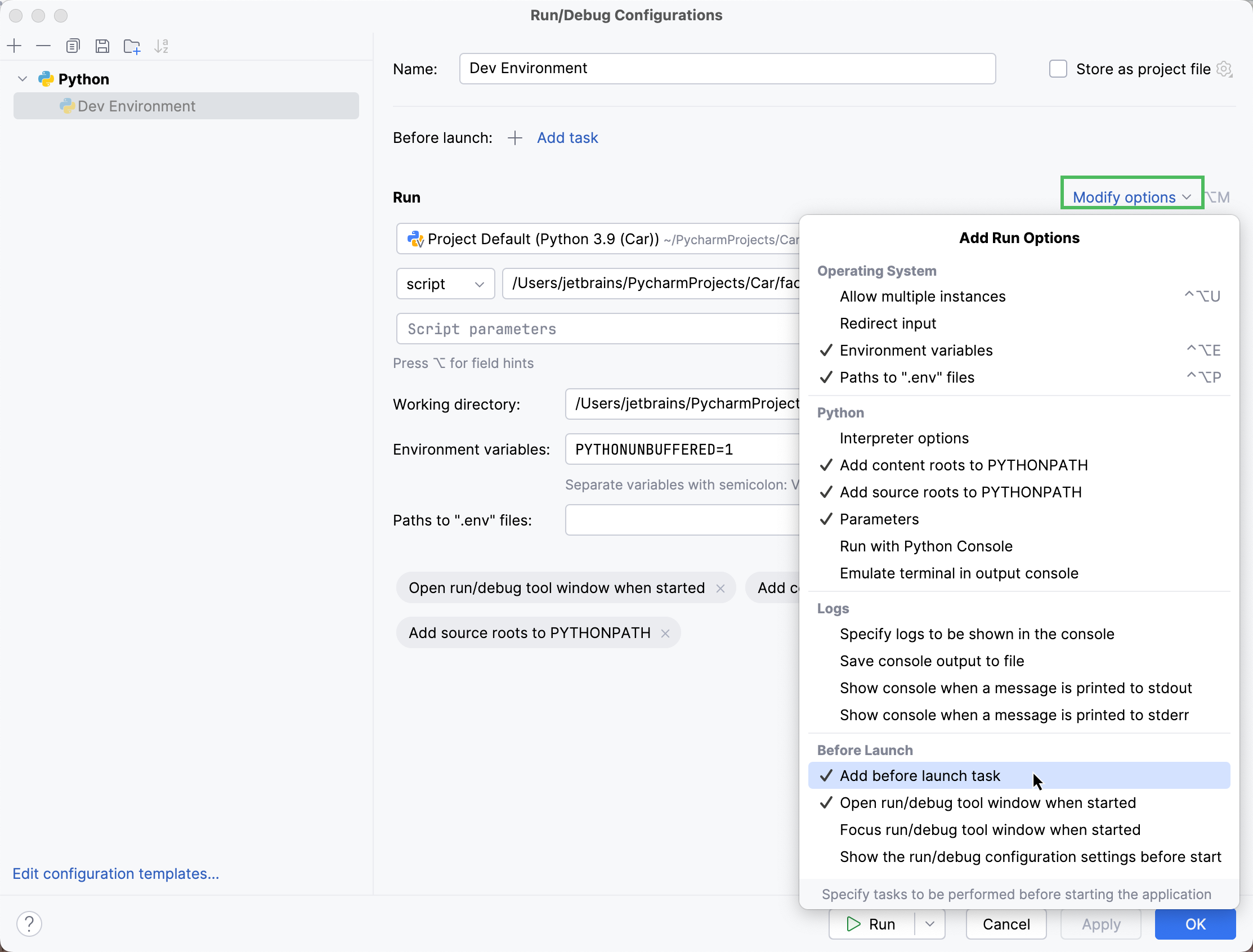Open the gear settings beside Store as project file
The width and height of the screenshot is (1253, 952).
(1225, 69)
